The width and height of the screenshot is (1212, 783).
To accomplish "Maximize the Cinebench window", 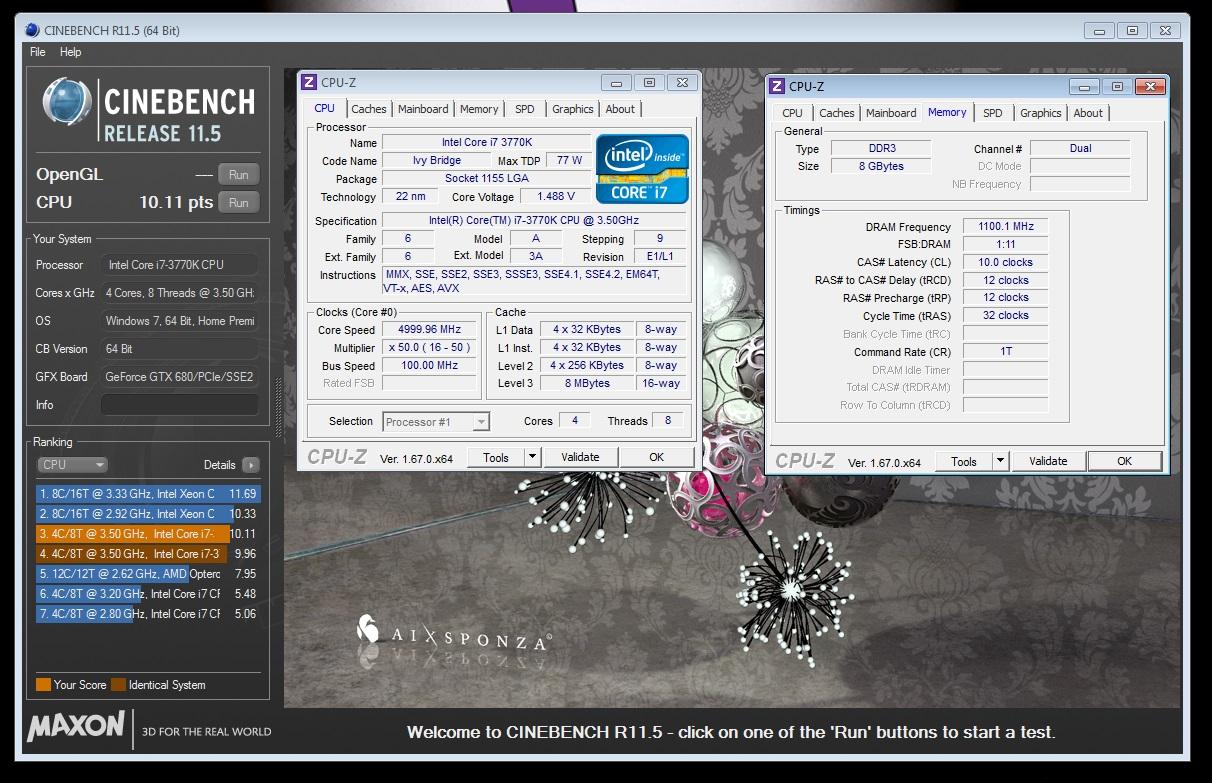I will (x=1132, y=31).
